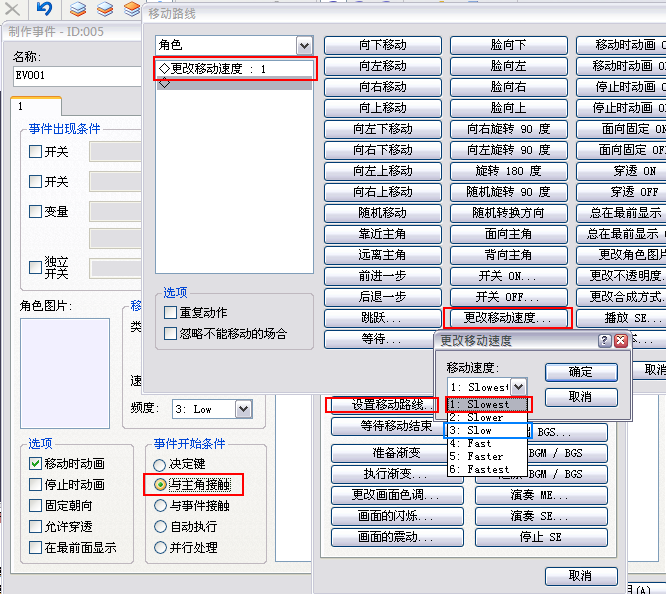Screen dimensions: 666x594
Task: Choose 3: Slow from speed list
Action: click(x=488, y=430)
